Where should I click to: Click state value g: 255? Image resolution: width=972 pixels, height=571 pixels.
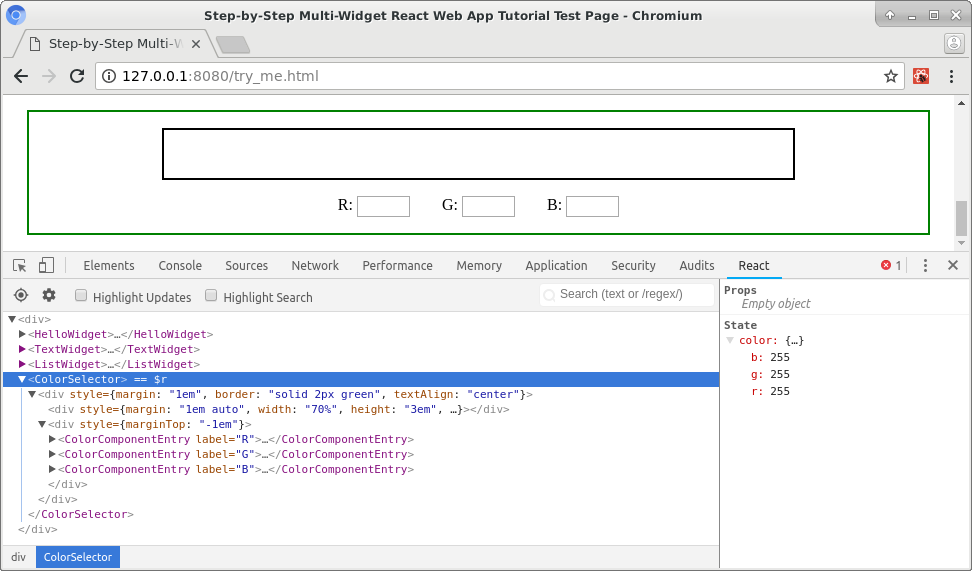tap(770, 374)
